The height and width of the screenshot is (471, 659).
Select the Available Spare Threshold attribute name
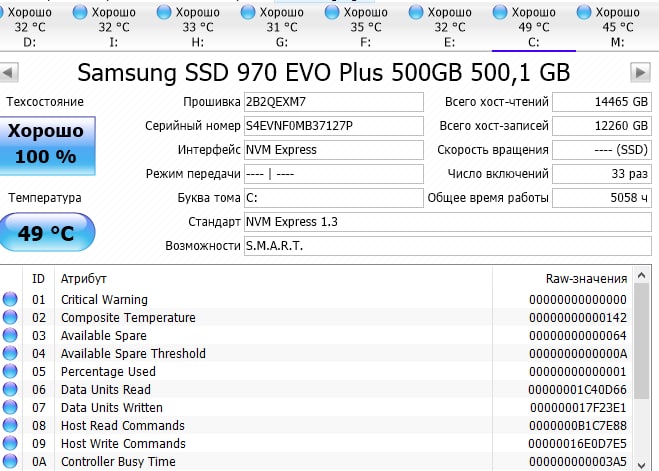tap(133, 354)
